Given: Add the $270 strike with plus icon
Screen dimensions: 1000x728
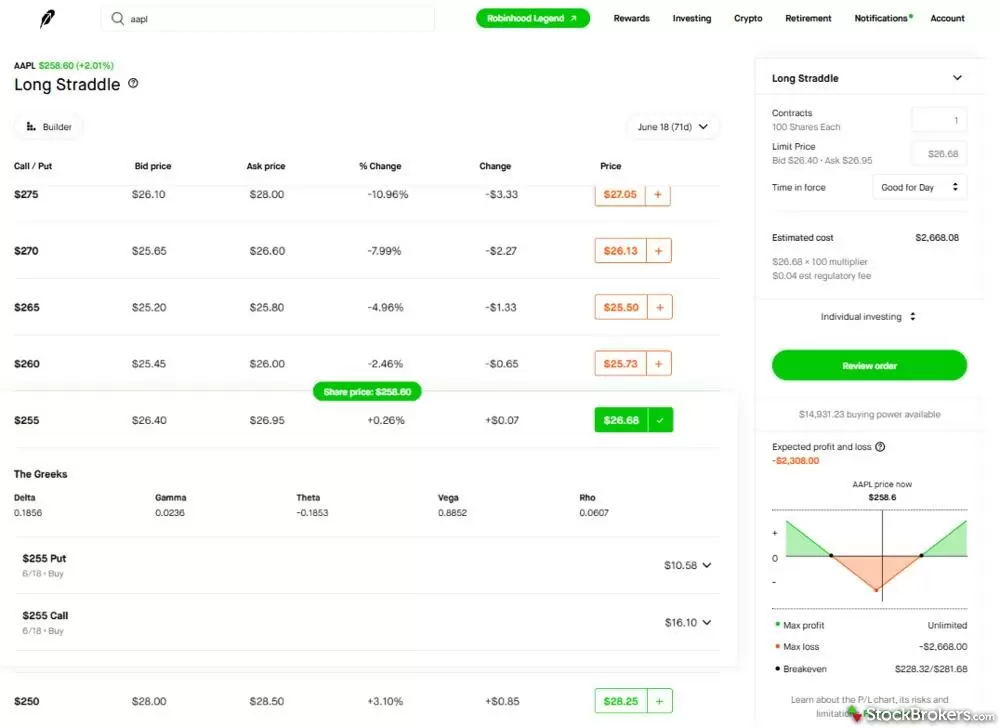Looking at the screenshot, I should tap(659, 251).
